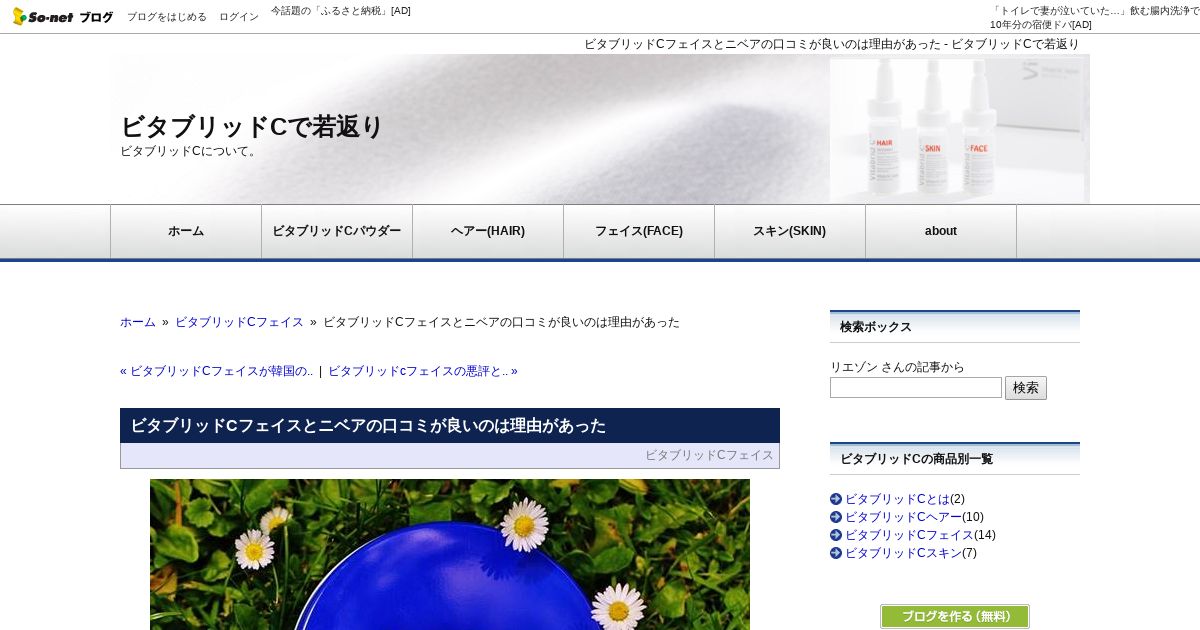Open category ビタブリッドCヘアー
Viewport: 1200px width, 630px height.
point(903,517)
